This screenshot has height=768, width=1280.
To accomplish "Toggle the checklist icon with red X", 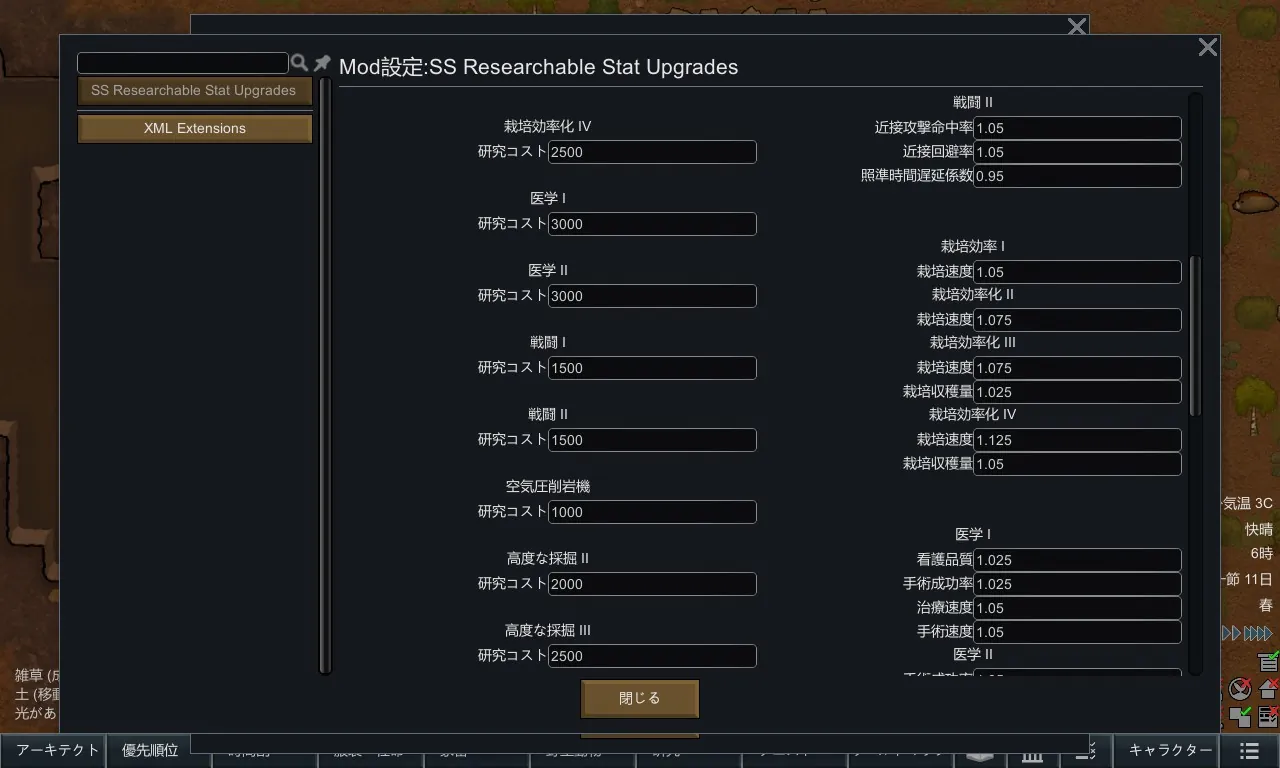I will coord(1268,716).
